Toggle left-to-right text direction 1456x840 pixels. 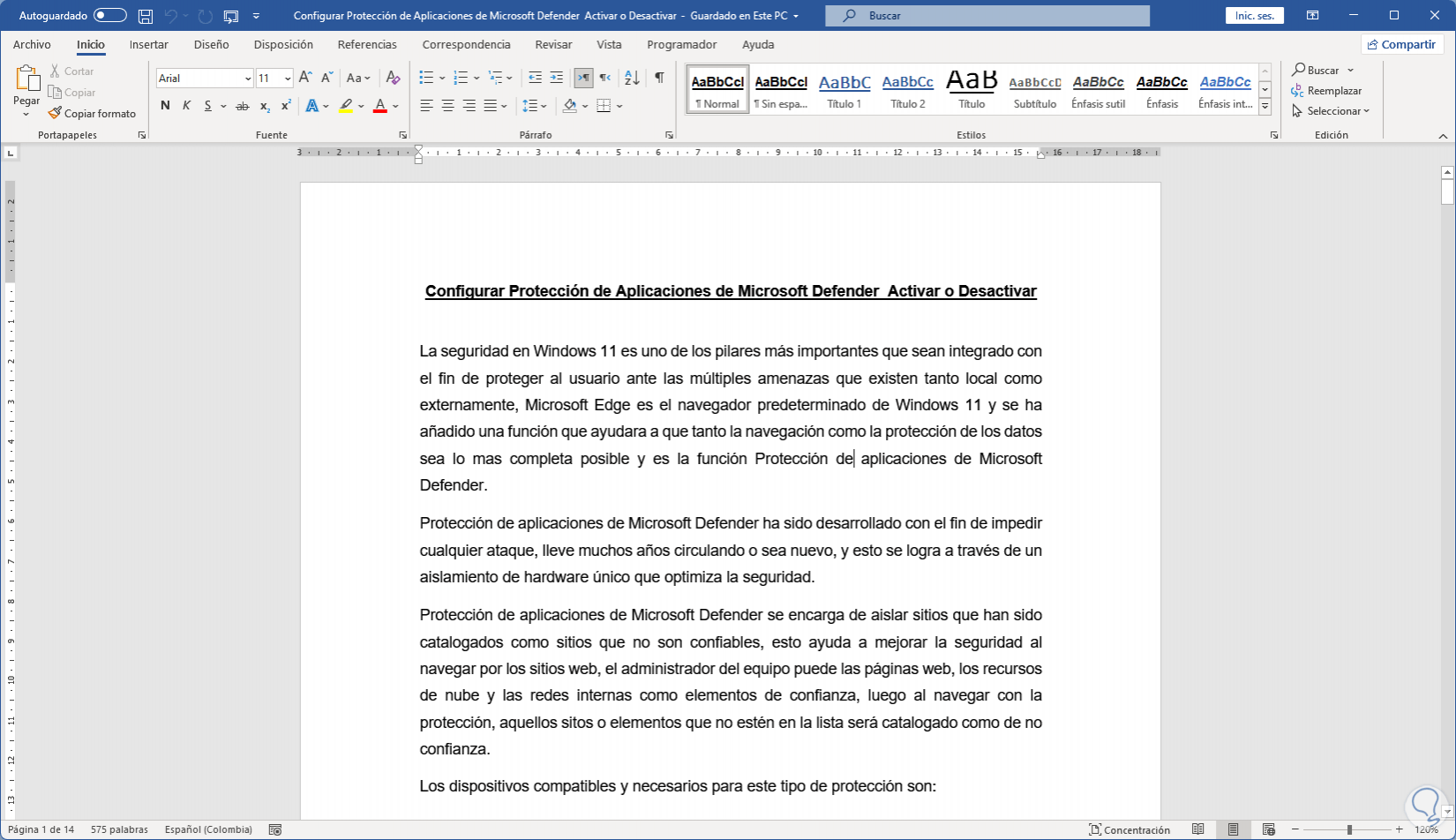pyautogui.click(x=583, y=78)
